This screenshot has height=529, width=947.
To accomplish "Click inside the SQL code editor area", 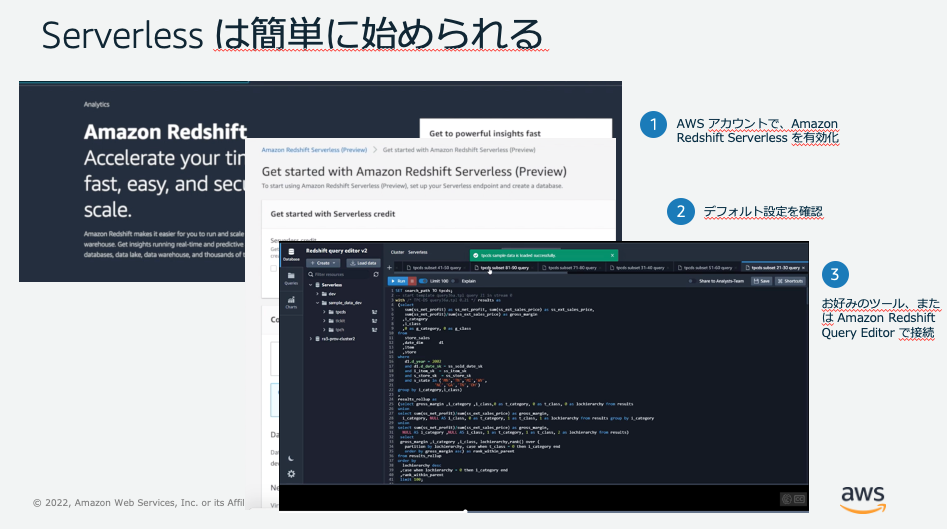I will coord(595,384).
